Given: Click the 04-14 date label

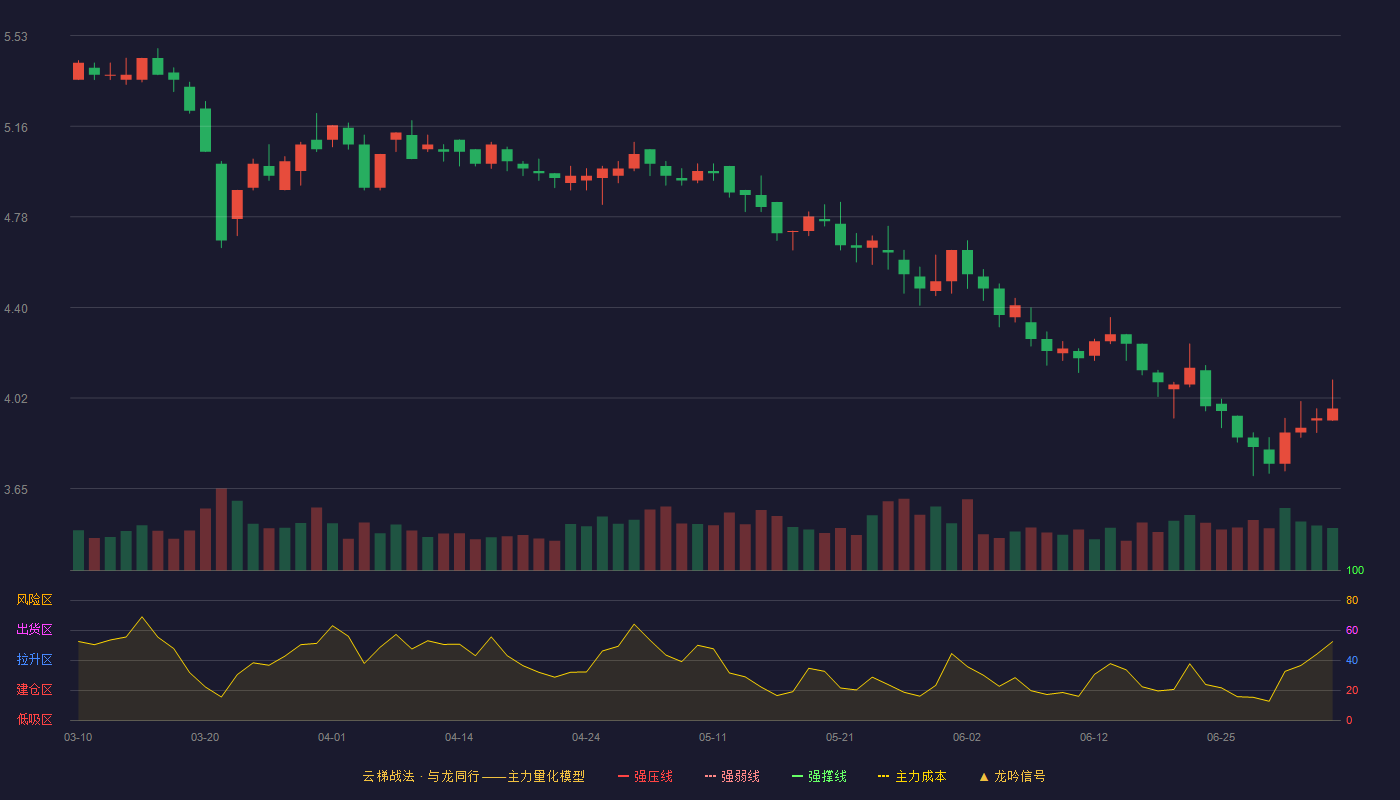Looking at the screenshot, I should tap(459, 737).
